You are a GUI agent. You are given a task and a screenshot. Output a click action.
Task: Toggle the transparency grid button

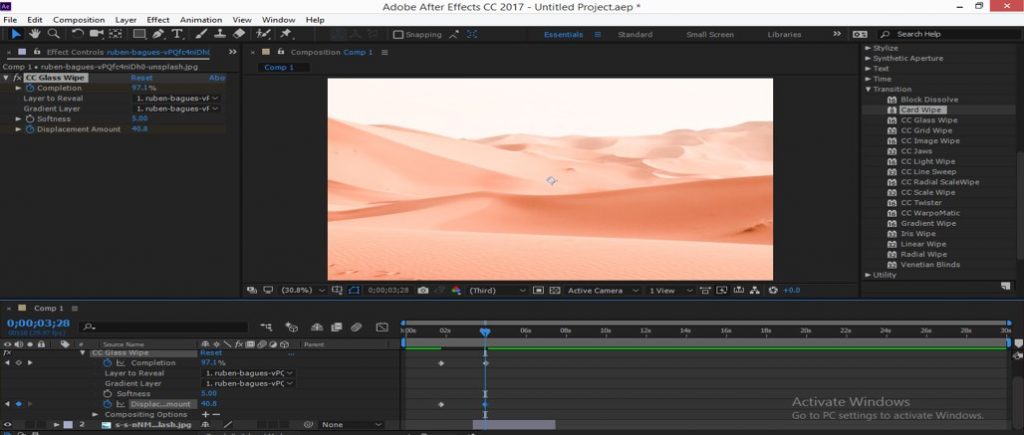coord(554,290)
